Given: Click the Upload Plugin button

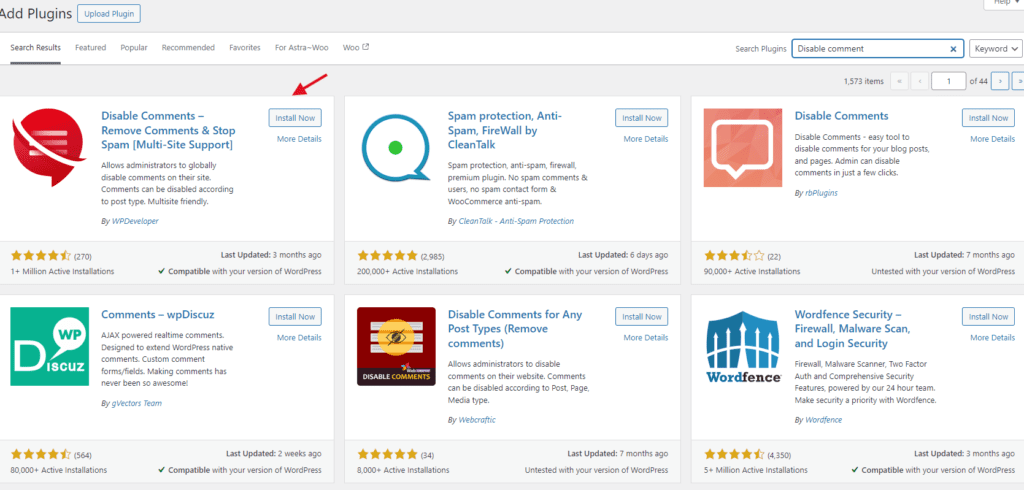Looking at the screenshot, I should [108, 14].
